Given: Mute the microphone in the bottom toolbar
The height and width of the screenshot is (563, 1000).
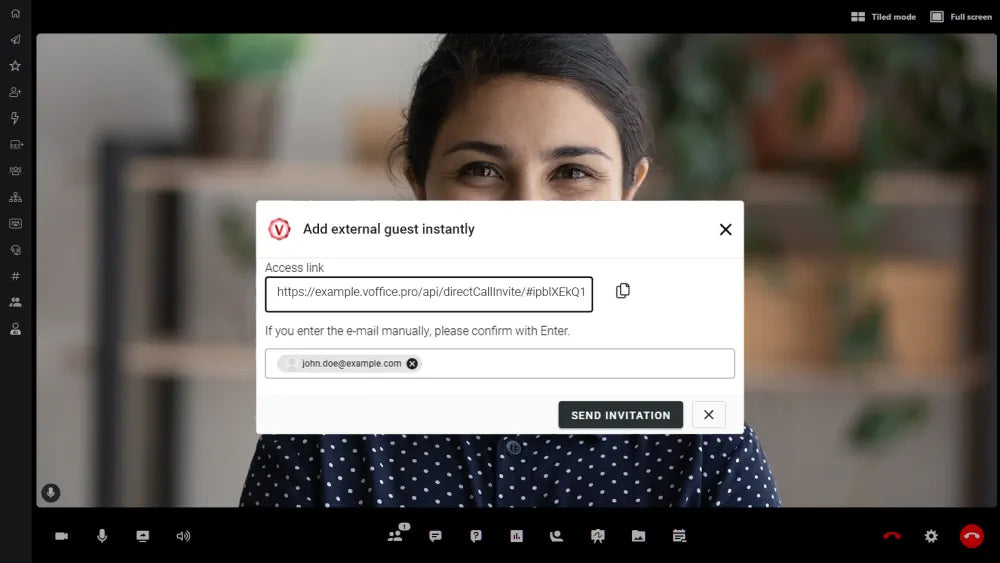Looking at the screenshot, I should (102, 536).
